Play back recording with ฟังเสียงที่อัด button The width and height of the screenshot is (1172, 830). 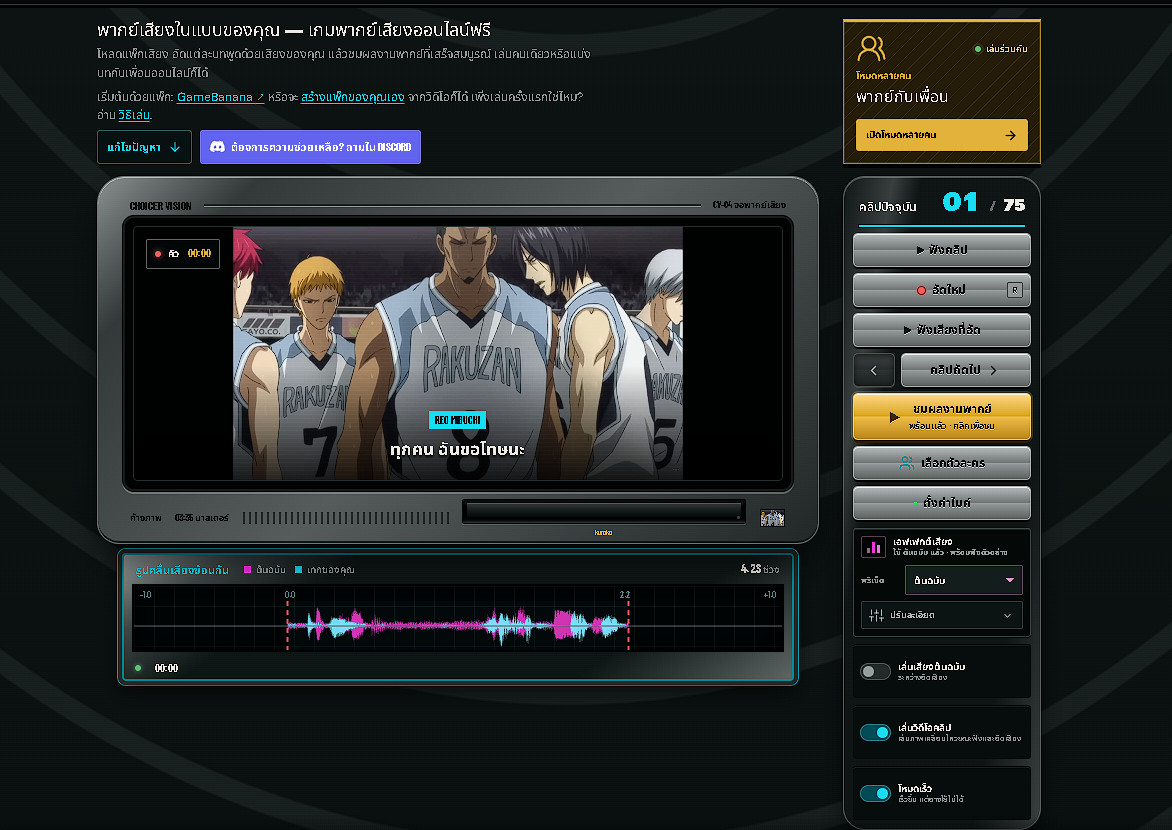(x=941, y=330)
